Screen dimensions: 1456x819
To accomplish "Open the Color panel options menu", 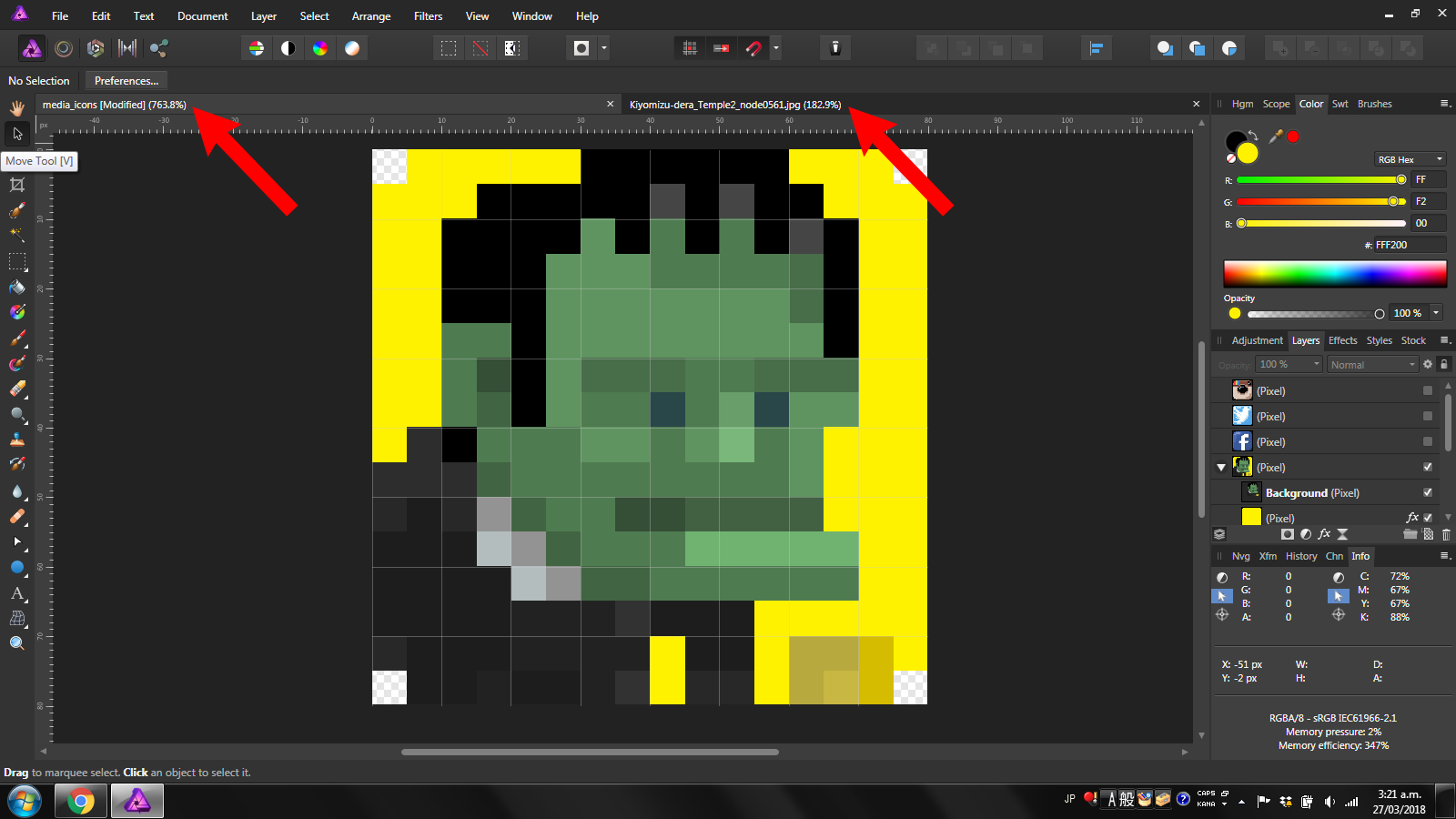I will pos(1444,104).
